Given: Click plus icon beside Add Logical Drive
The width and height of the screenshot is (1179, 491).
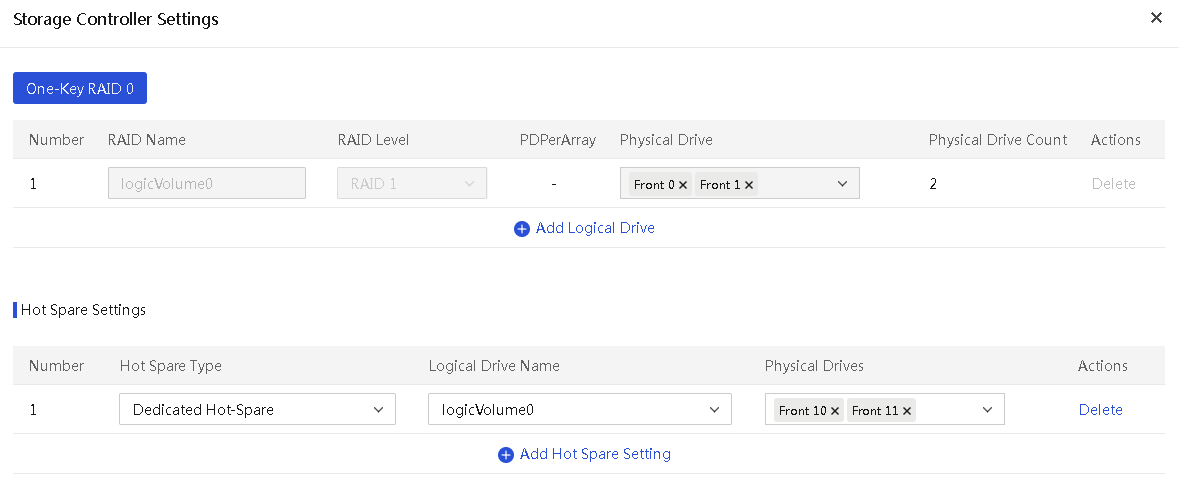Looking at the screenshot, I should (x=522, y=229).
